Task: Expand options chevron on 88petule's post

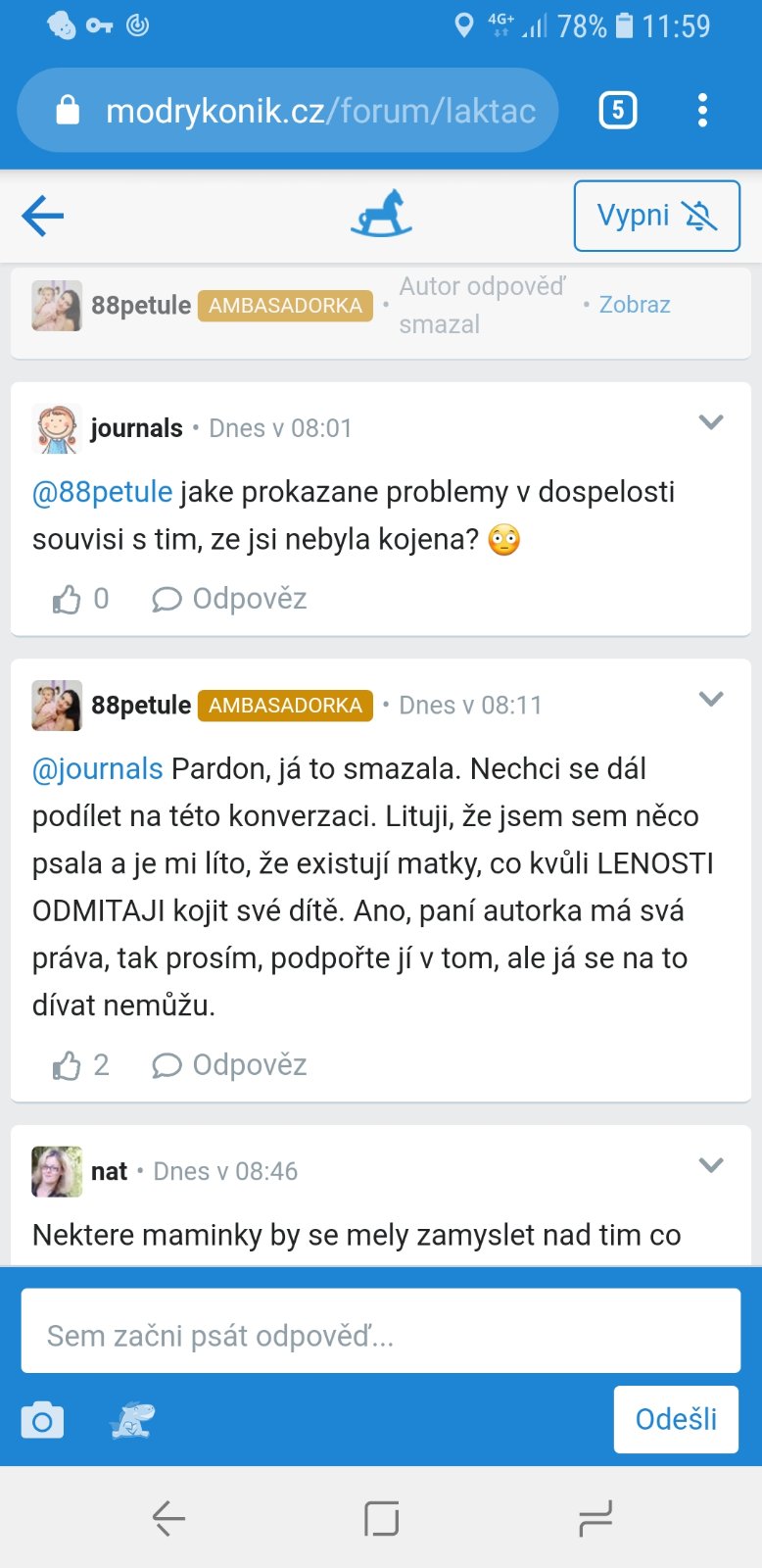Action: tap(711, 699)
